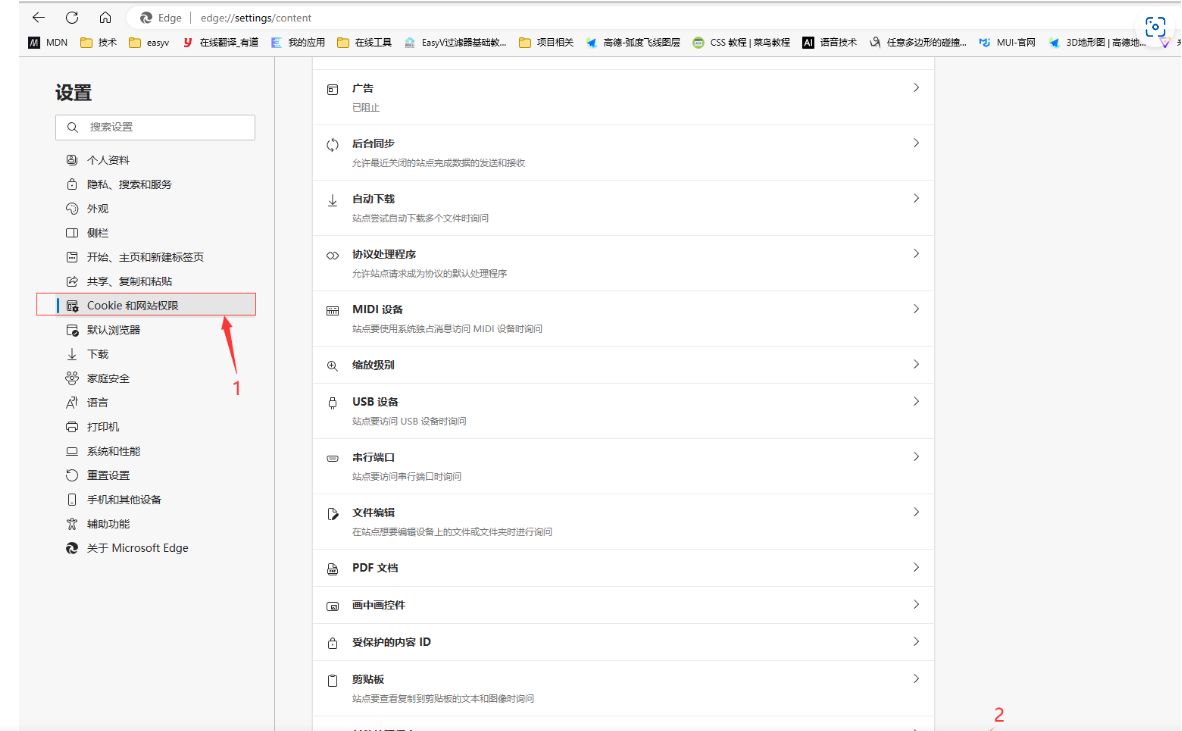Click the 广告 ads permission icon
This screenshot has width=1182, height=731.
coord(332,89)
